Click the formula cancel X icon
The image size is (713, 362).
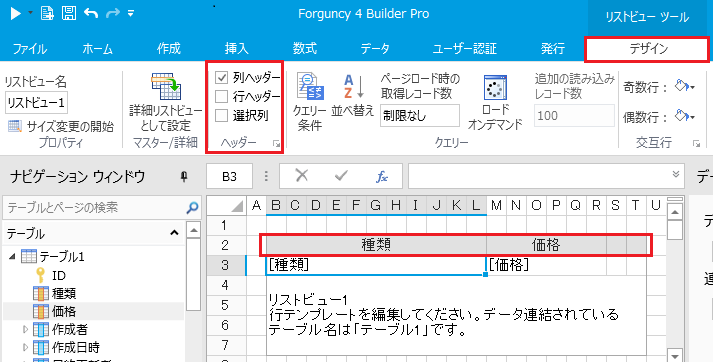click(x=301, y=176)
